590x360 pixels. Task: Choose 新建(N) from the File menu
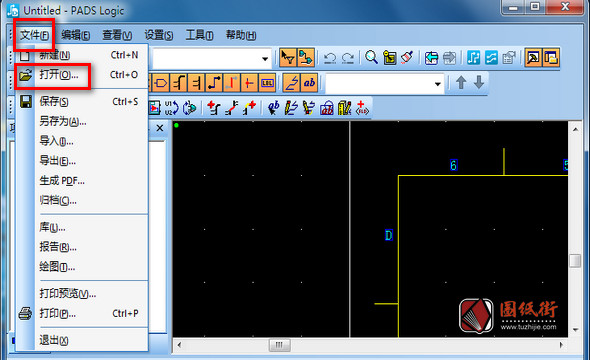[82, 55]
